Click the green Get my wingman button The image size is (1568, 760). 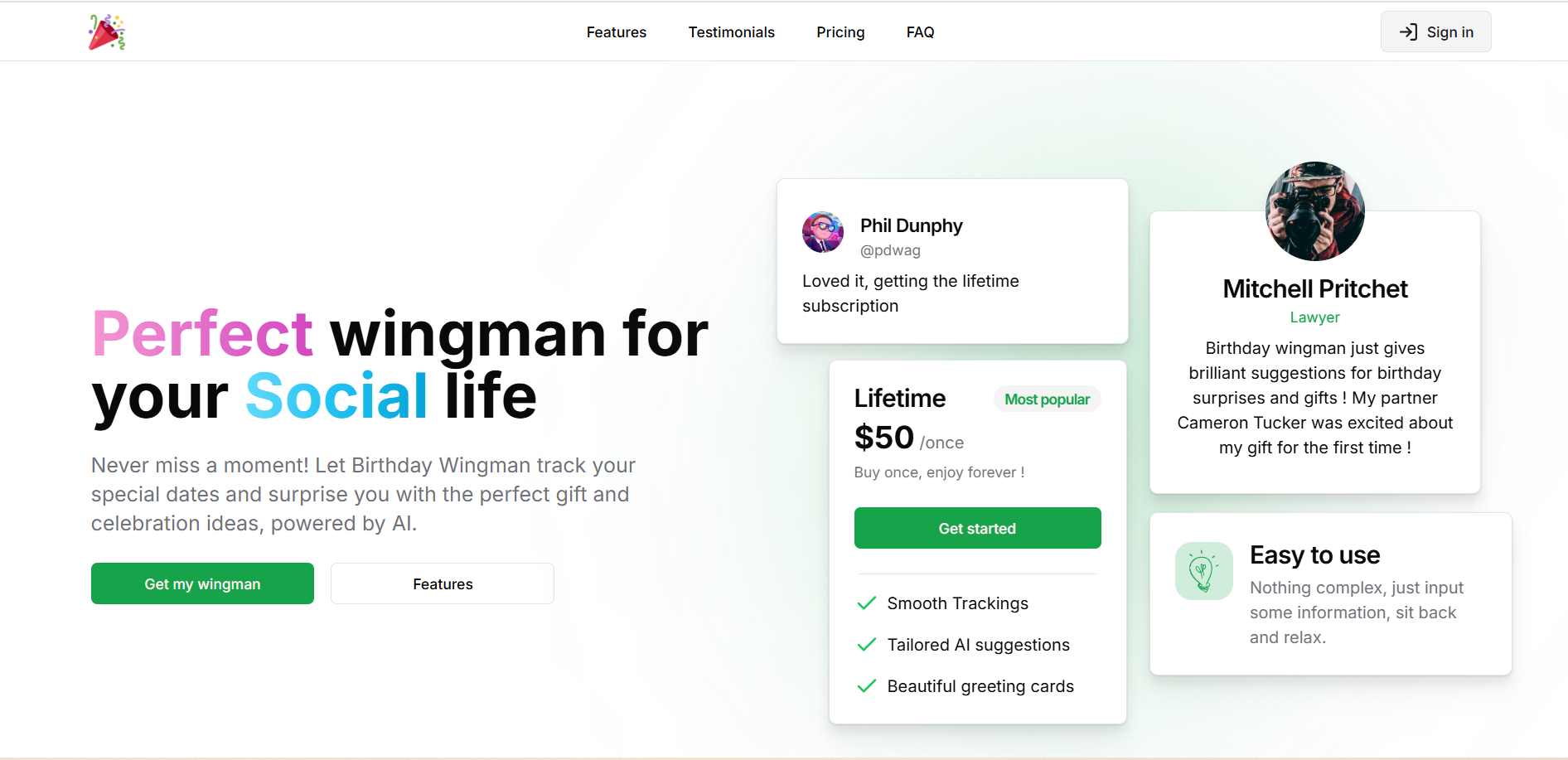(x=202, y=583)
